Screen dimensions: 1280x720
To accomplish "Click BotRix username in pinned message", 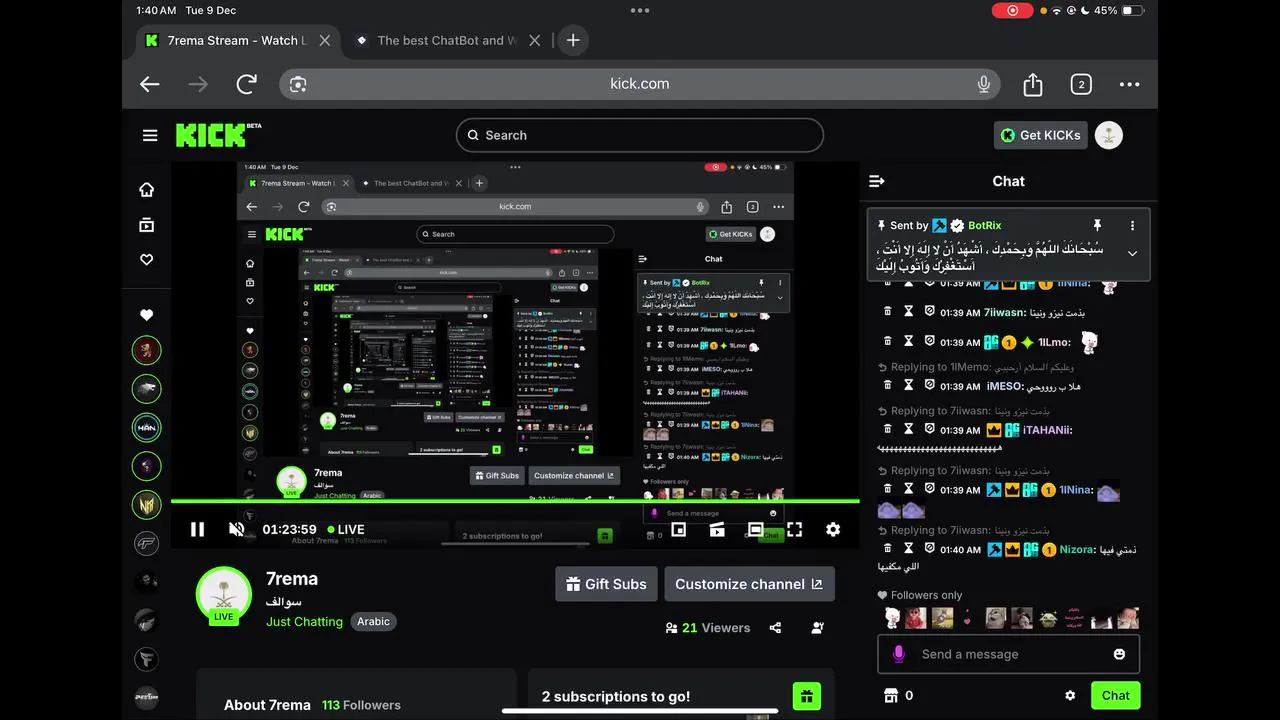I will [984, 226].
